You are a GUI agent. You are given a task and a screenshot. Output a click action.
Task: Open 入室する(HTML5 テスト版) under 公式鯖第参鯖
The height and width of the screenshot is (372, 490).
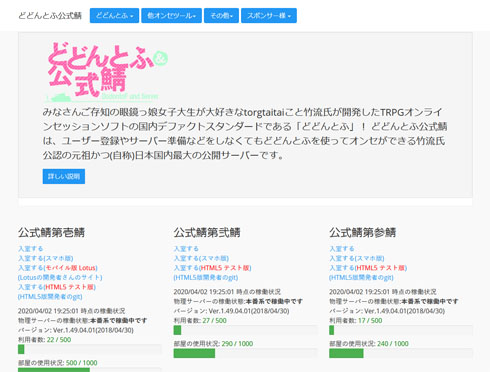(368, 268)
